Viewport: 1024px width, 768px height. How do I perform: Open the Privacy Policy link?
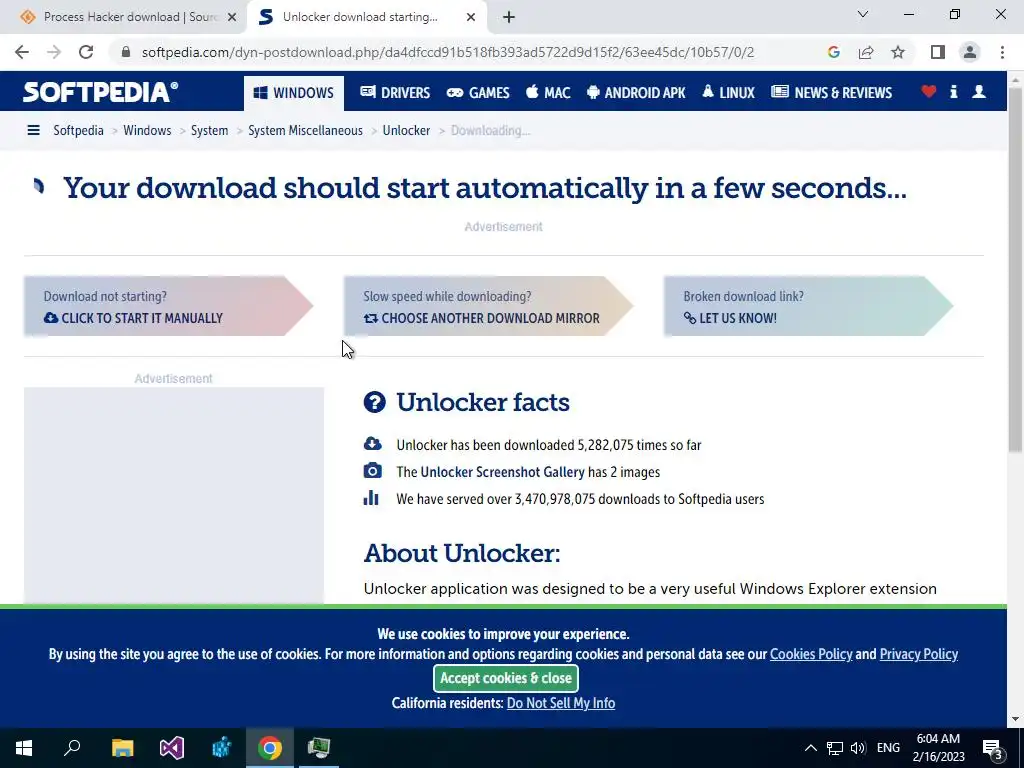pos(918,654)
